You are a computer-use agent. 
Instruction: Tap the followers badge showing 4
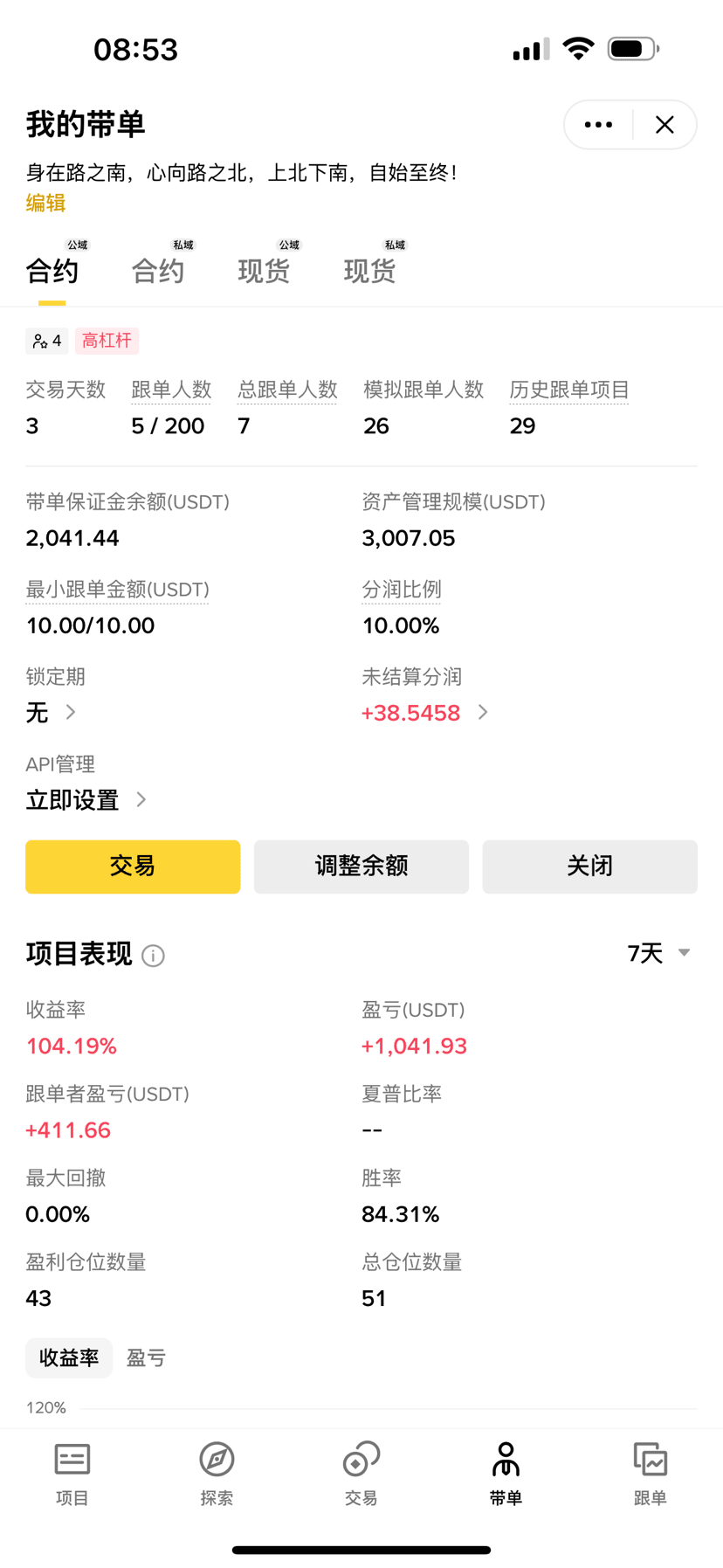46,341
